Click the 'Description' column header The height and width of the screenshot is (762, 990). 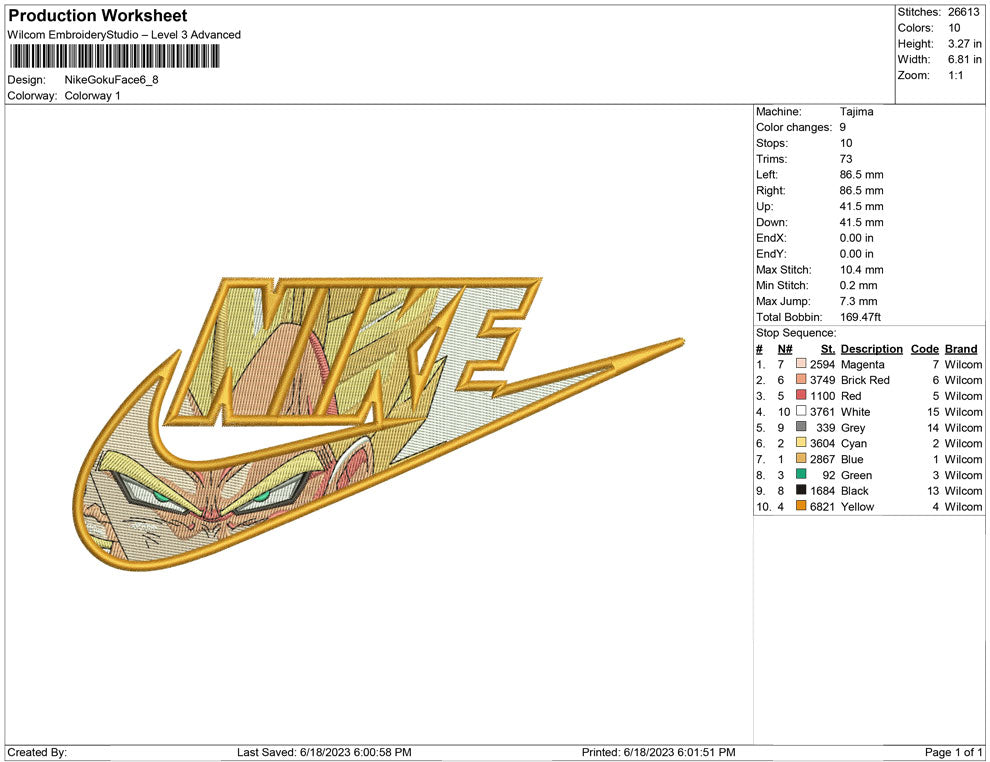click(x=871, y=348)
